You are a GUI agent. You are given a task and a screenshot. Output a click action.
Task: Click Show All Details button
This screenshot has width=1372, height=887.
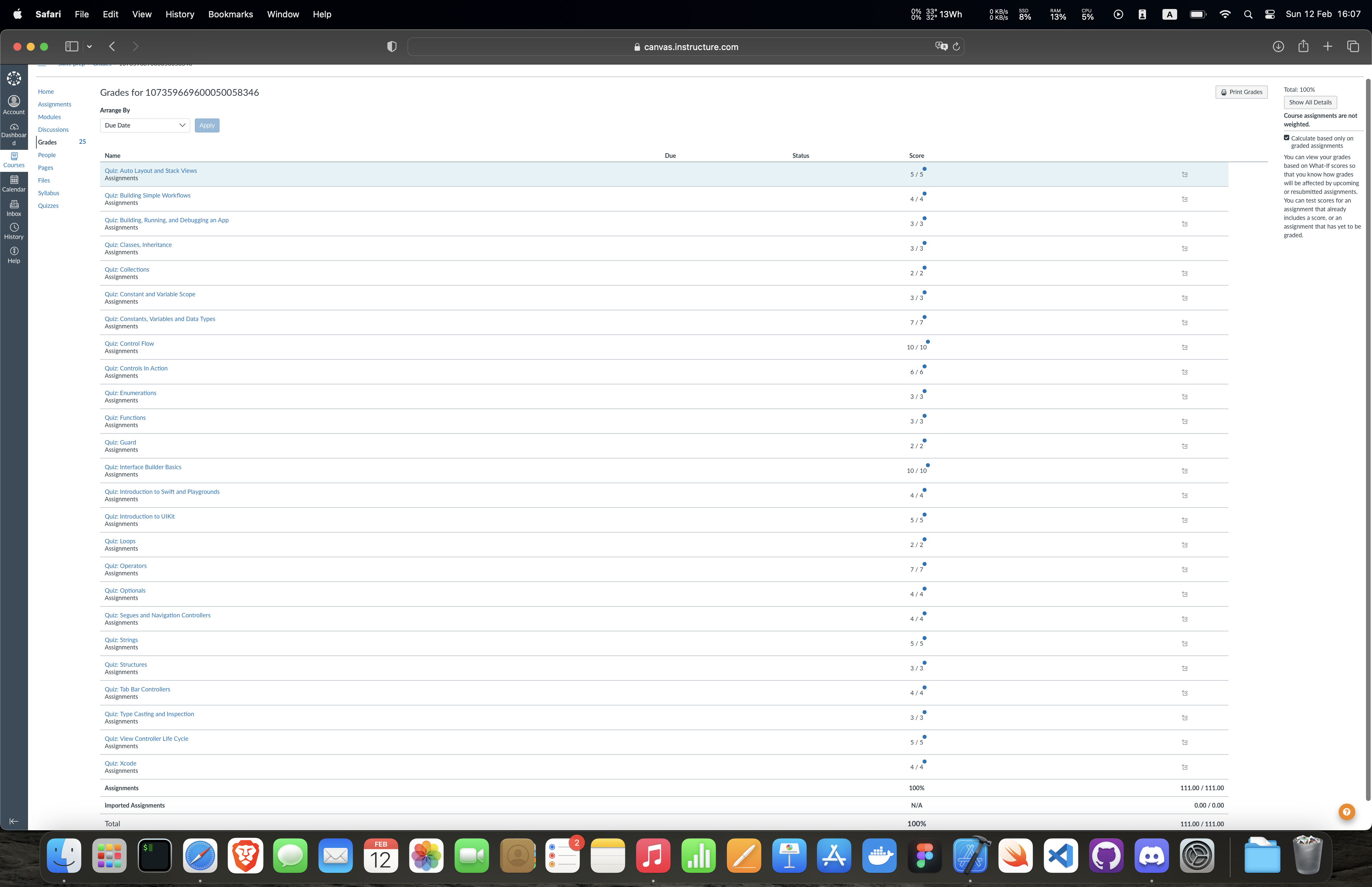coord(1310,102)
